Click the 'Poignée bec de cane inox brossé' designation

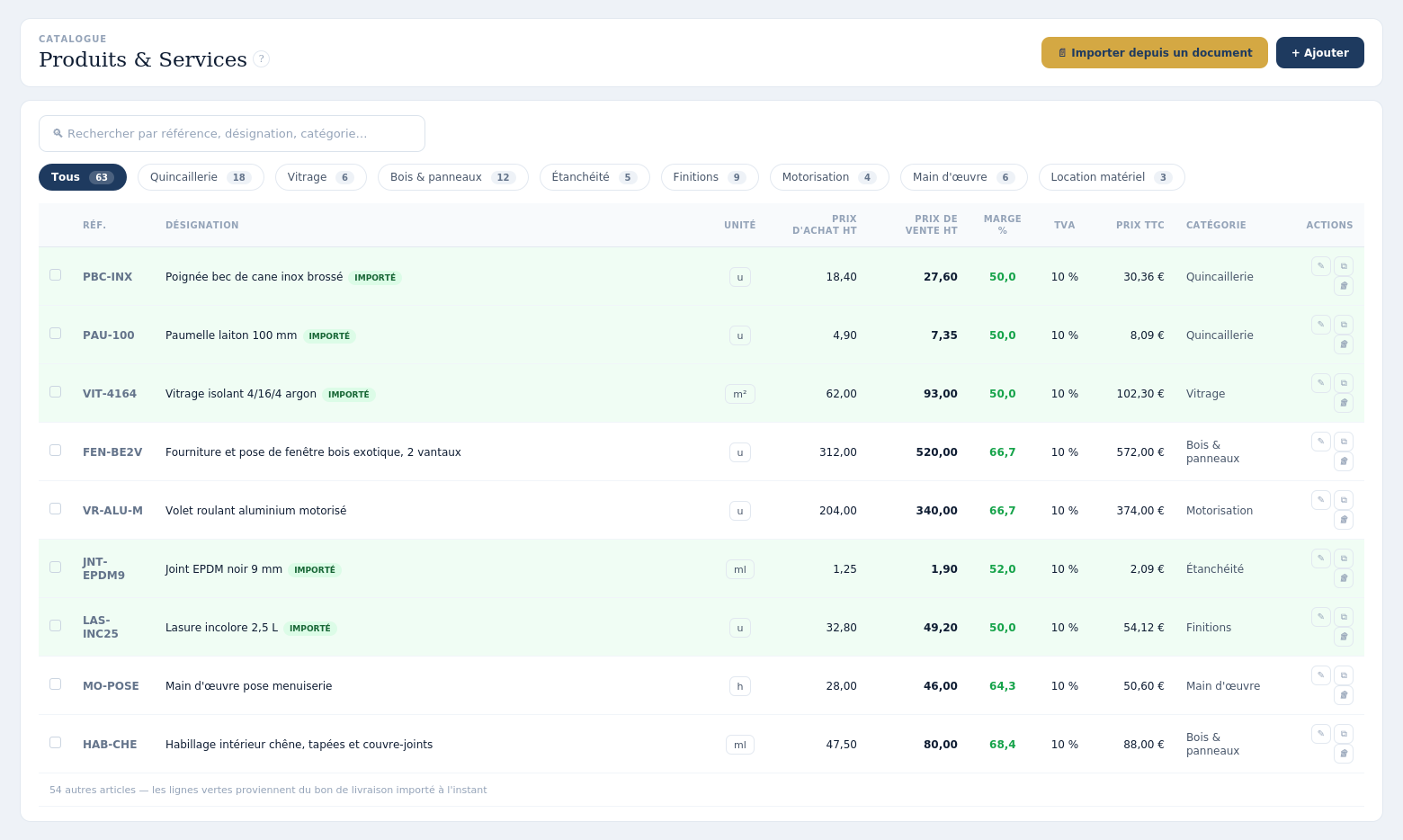[x=254, y=277]
